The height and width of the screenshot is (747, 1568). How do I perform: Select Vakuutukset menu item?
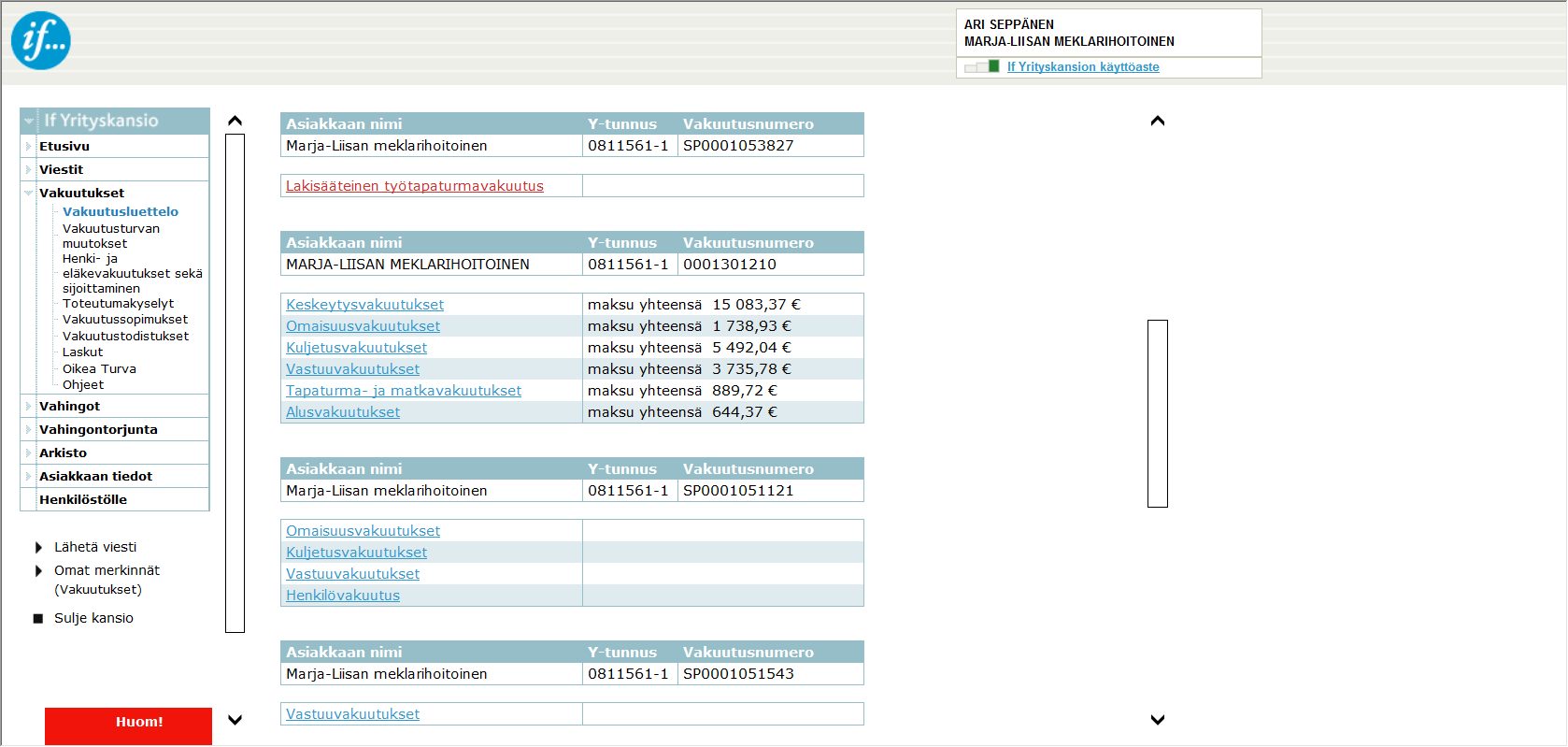[x=81, y=193]
